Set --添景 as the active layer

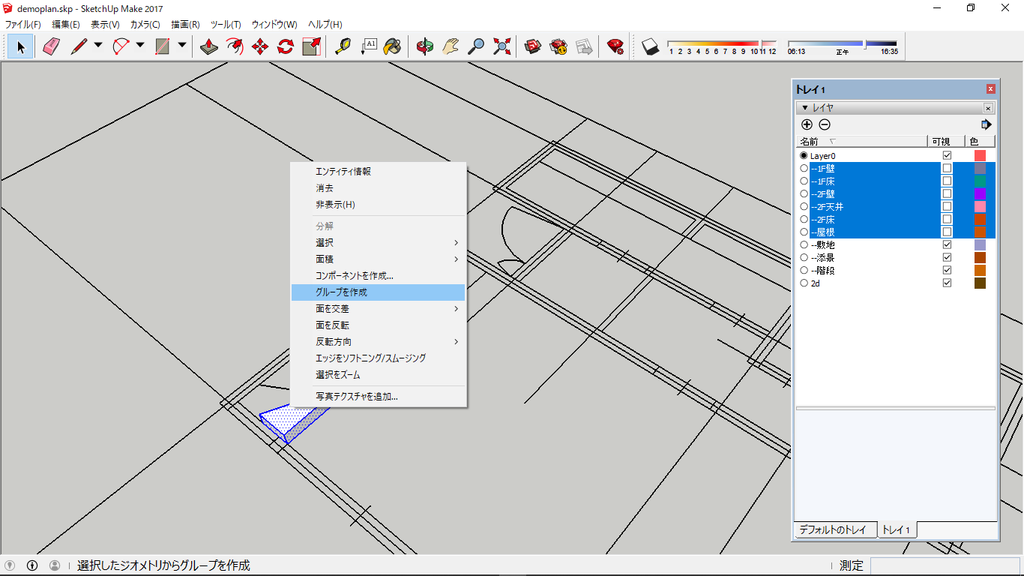coord(804,258)
